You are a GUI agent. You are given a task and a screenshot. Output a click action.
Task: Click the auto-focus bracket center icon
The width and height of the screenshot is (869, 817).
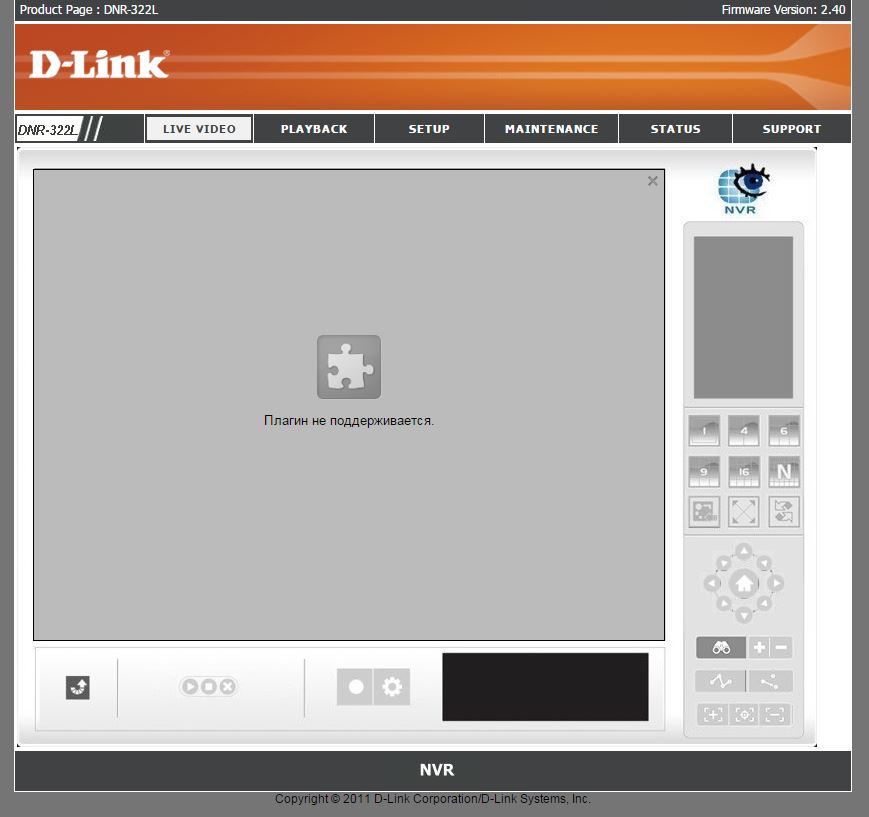click(744, 714)
